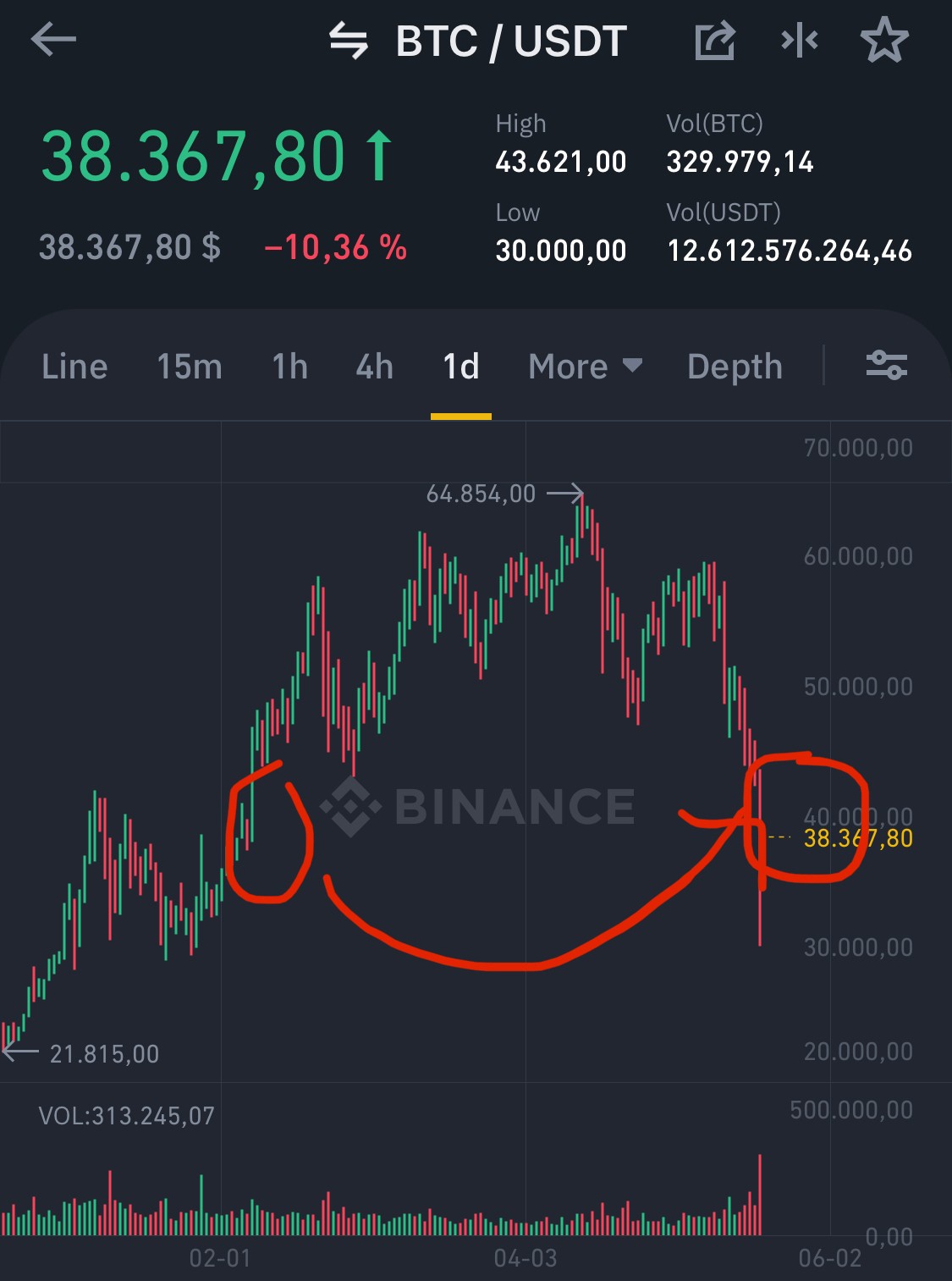Image resolution: width=952 pixels, height=1281 pixels.
Task: Expand the More timeframes dropdown
Action: click(x=585, y=367)
